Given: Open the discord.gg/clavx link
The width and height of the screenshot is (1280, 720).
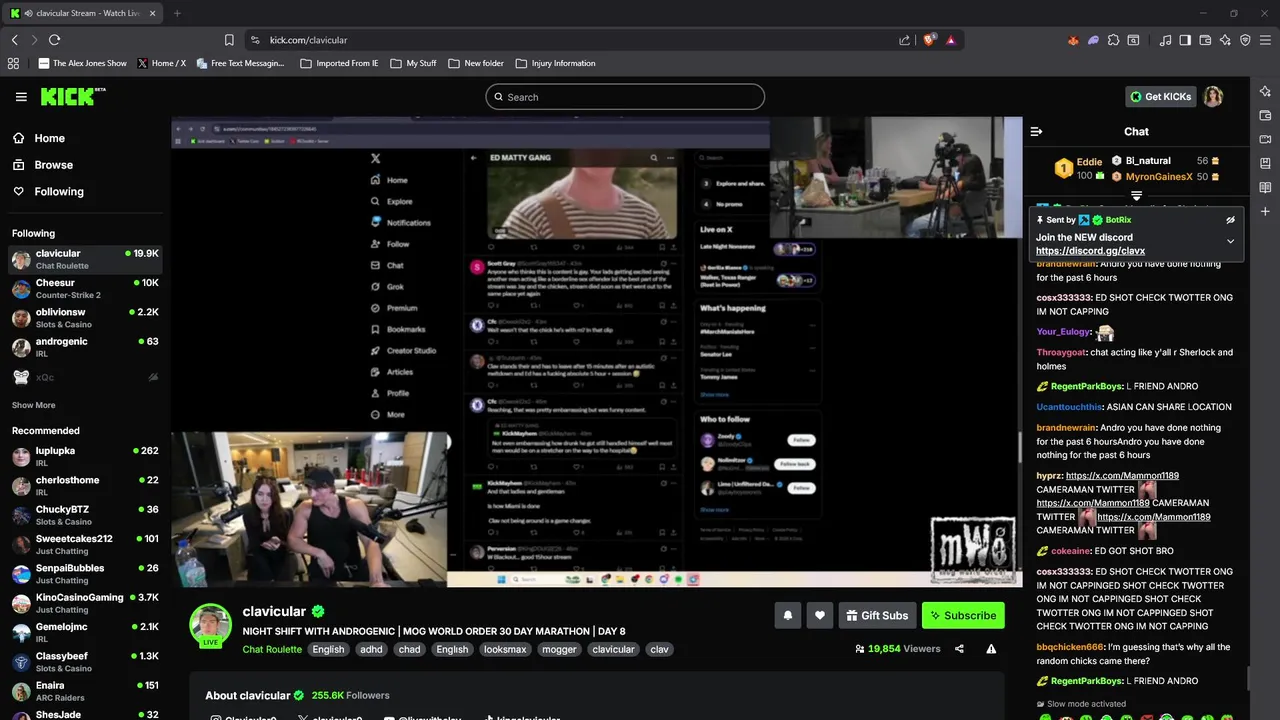Looking at the screenshot, I should point(1090,251).
